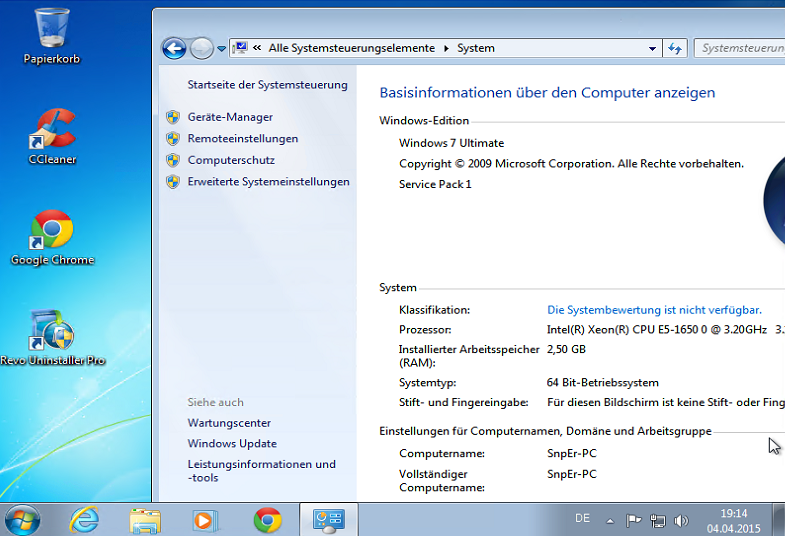The height and width of the screenshot is (536, 785).
Task: Click the volume speaker icon in the tray
Action: (681, 520)
